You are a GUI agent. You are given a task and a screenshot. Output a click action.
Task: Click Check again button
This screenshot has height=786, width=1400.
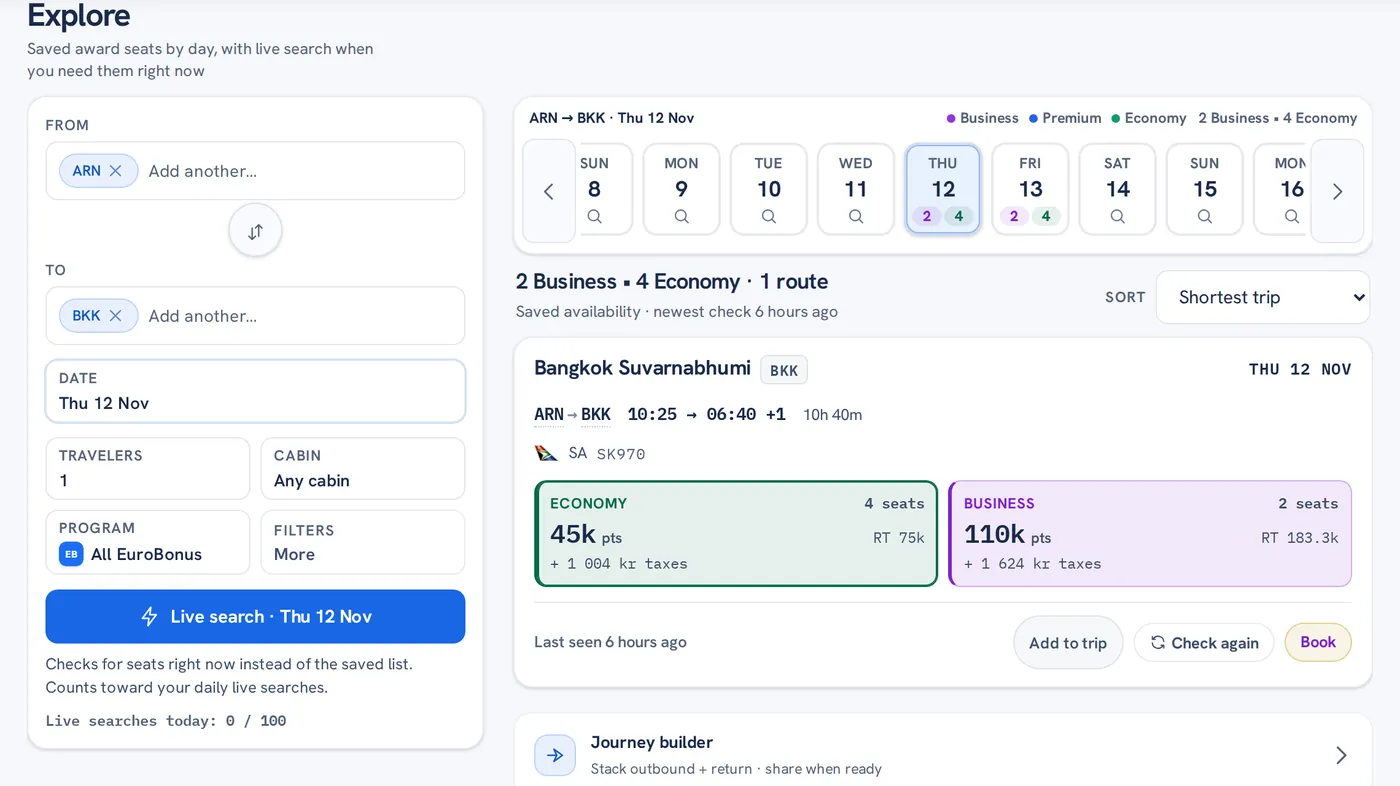pyautogui.click(x=1204, y=643)
